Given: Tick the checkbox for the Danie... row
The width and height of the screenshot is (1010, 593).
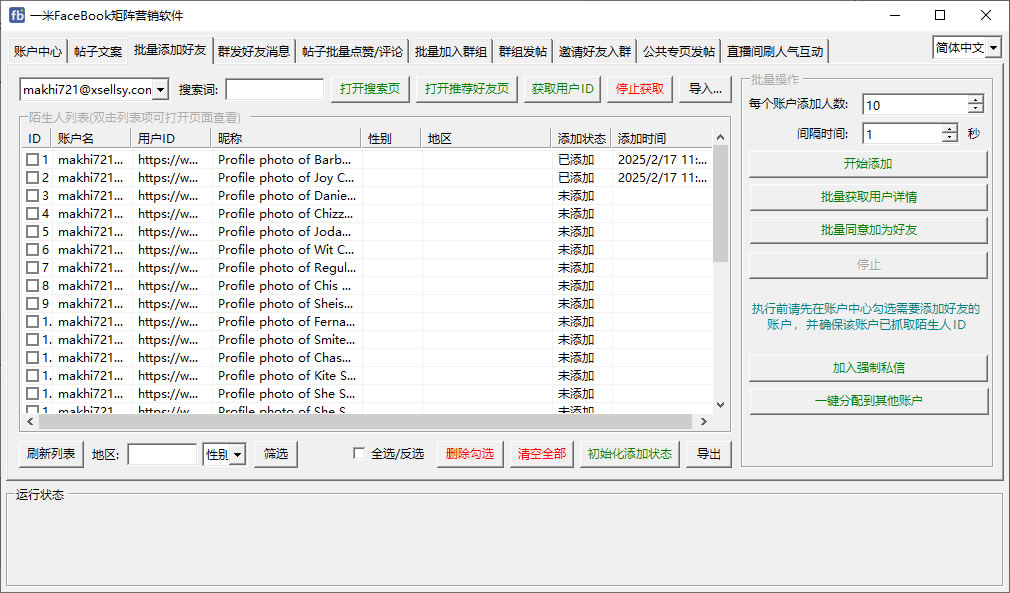Looking at the screenshot, I should 32,196.
